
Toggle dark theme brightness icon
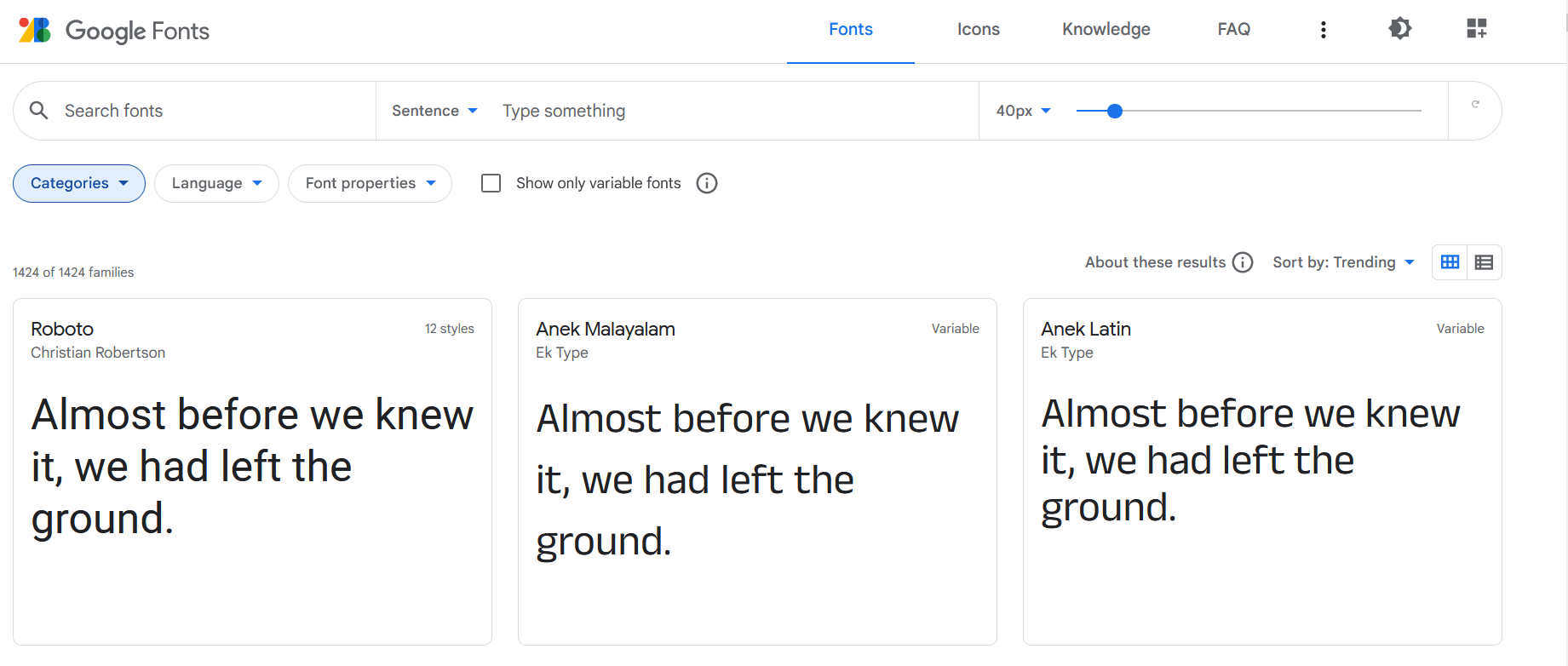pos(1399,29)
